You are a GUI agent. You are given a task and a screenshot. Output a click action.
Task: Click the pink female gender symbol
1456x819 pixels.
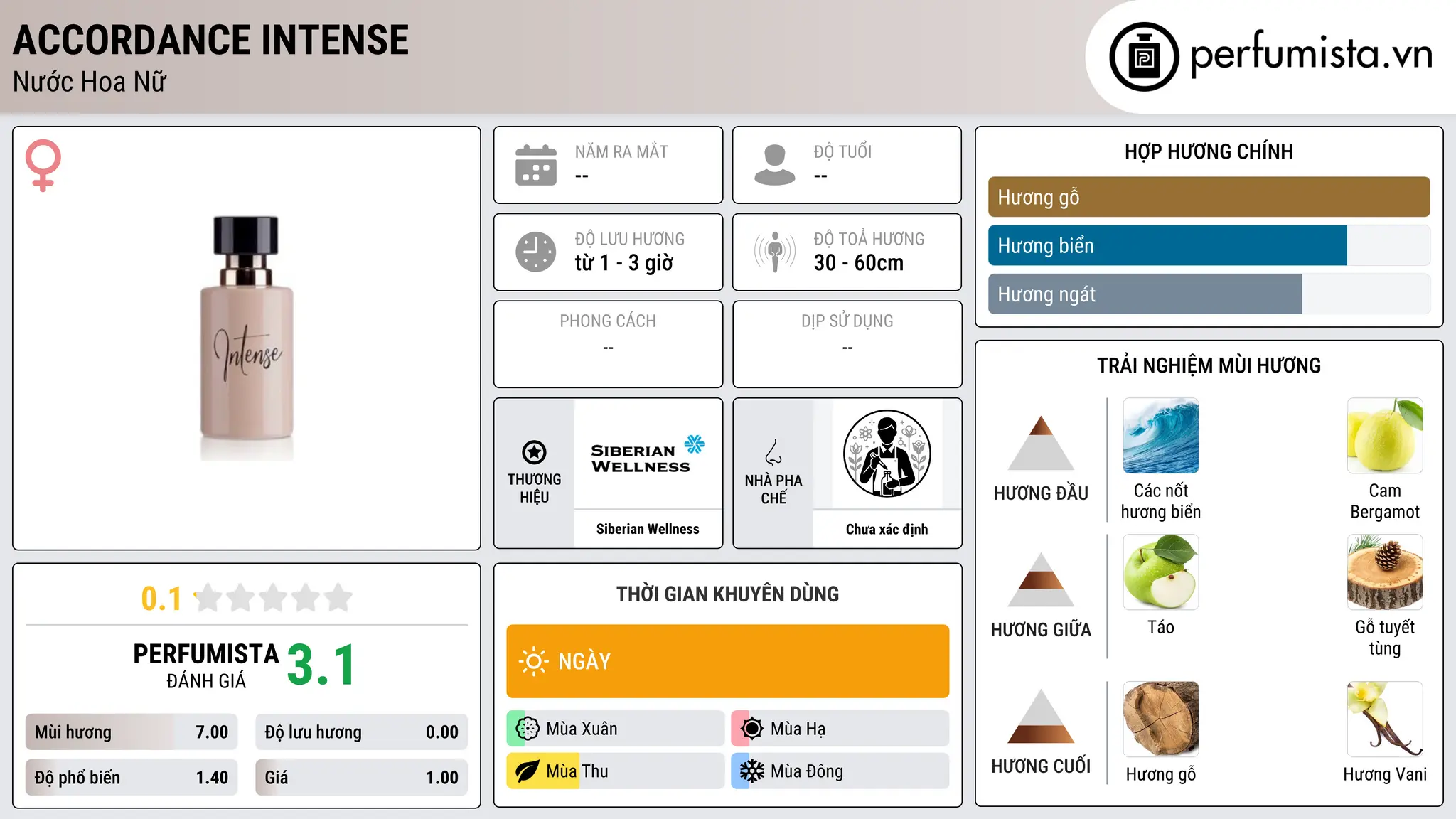click(x=43, y=165)
